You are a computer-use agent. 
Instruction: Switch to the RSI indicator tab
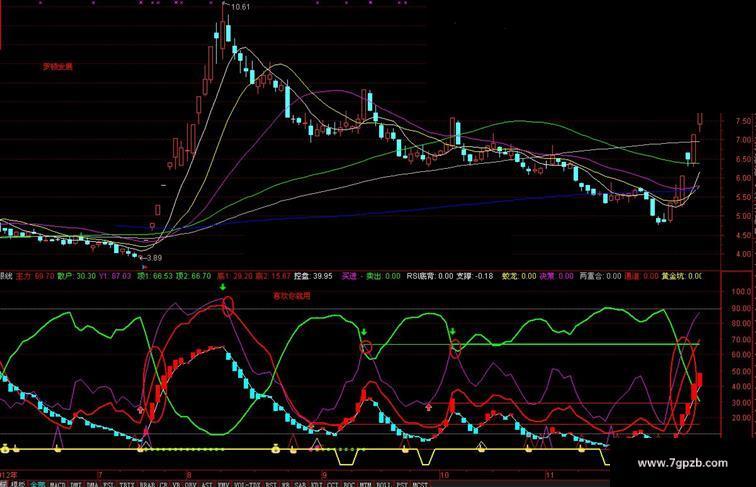click(271, 484)
